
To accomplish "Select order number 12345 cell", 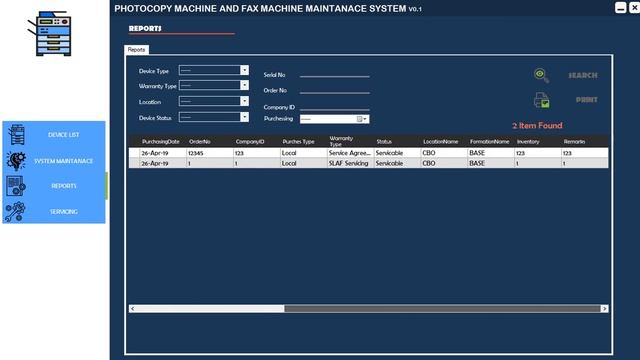I will click(x=209, y=153).
